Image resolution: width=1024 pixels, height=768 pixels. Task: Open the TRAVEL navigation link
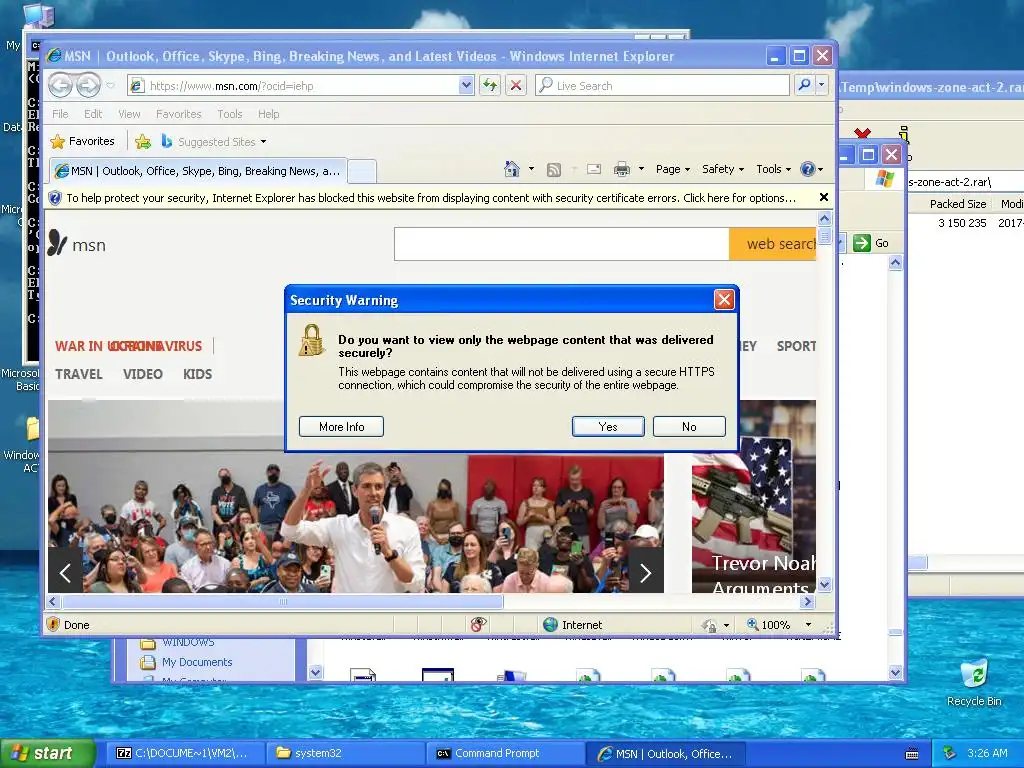point(78,374)
